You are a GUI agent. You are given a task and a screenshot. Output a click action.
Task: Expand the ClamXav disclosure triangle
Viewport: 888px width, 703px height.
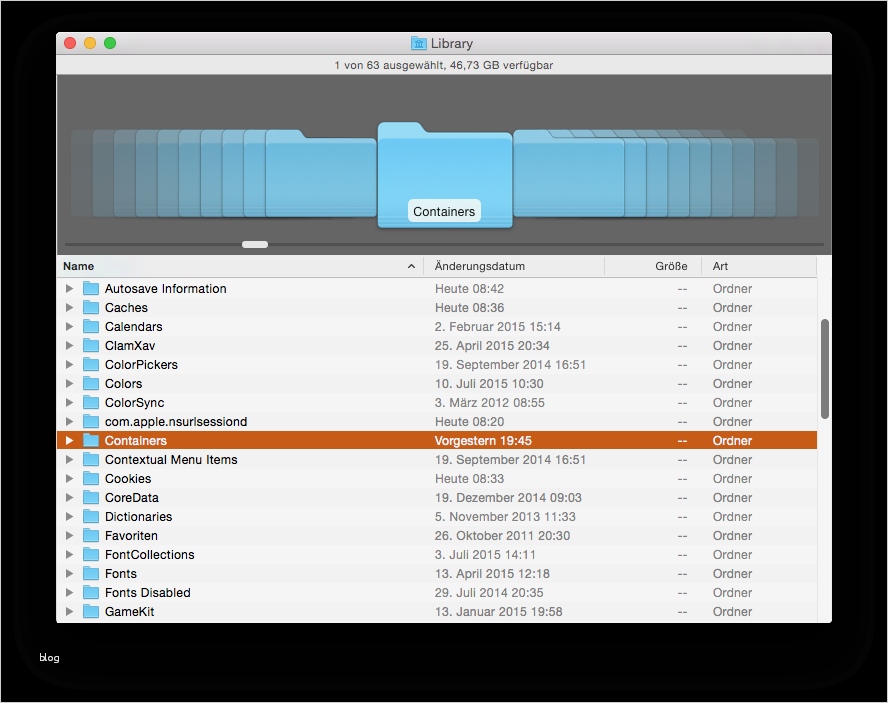pos(69,346)
